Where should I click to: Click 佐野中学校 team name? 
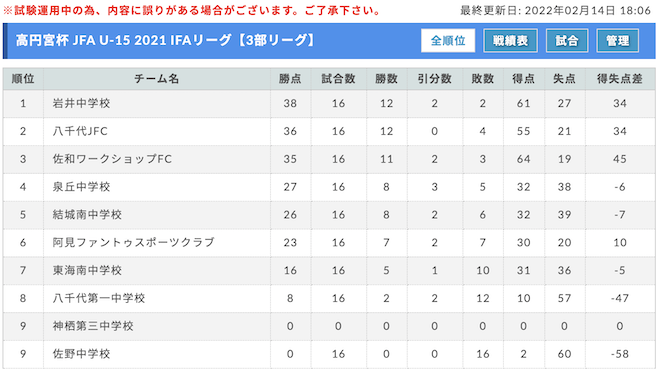[81, 354]
